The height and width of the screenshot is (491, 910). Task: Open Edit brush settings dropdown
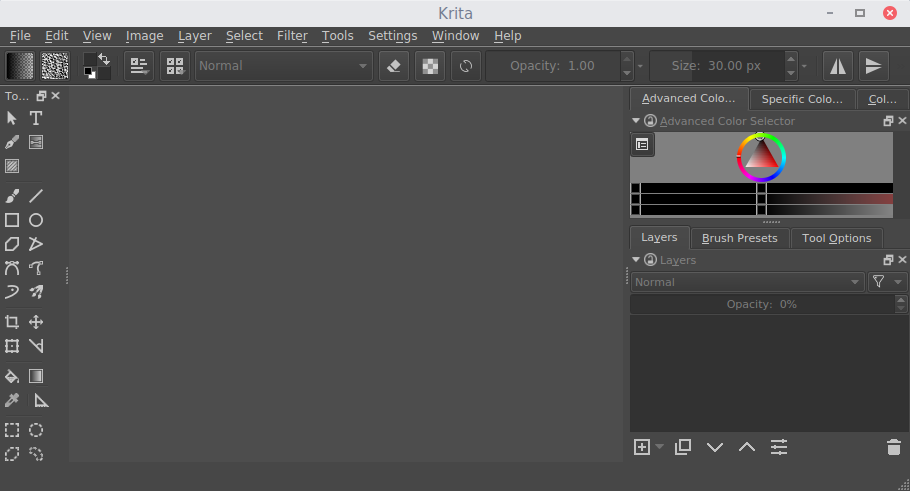pos(139,66)
